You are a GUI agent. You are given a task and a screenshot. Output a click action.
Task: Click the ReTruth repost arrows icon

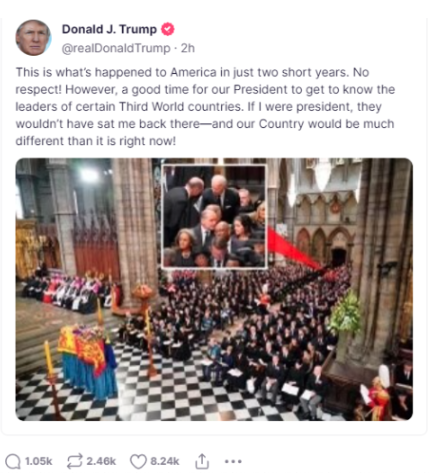click(x=74, y=461)
